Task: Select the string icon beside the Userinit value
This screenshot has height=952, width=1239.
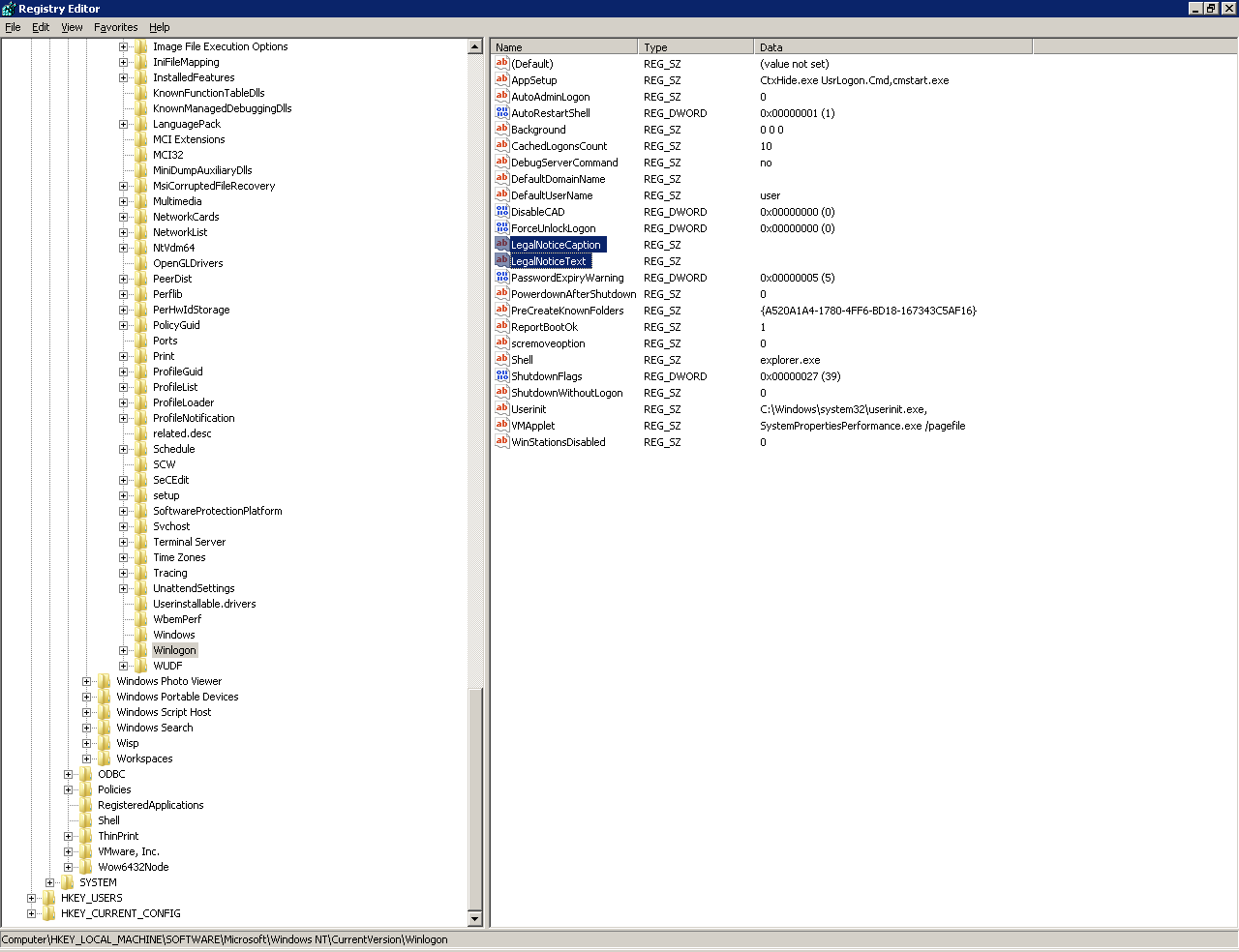Action: tap(501, 408)
